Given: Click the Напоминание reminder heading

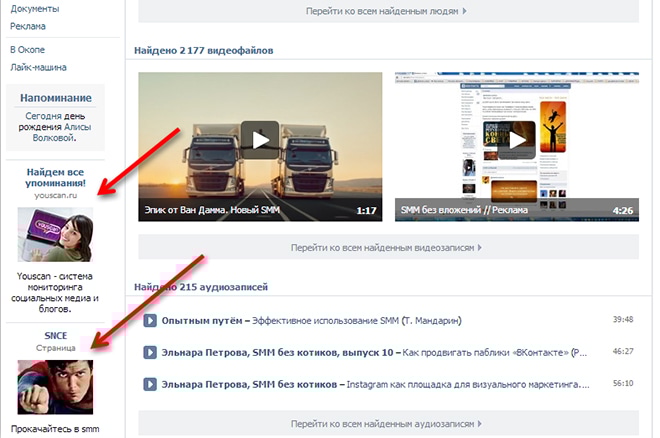Looking at the screenshot, I should pyautogui.click(x=56, y=98).
